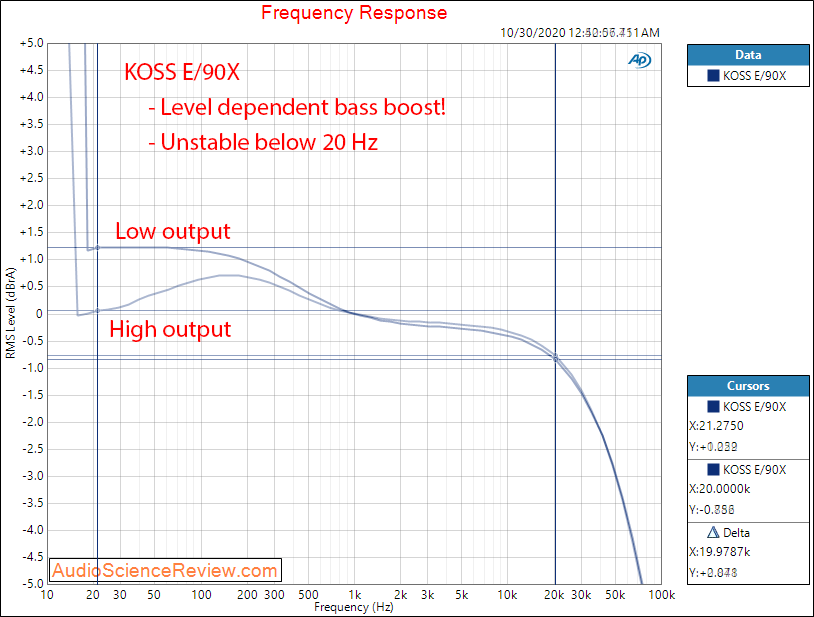Click the cursor value X:20.0000k
This screenshot has height=617, width=814.
click(x=720, y=489)
